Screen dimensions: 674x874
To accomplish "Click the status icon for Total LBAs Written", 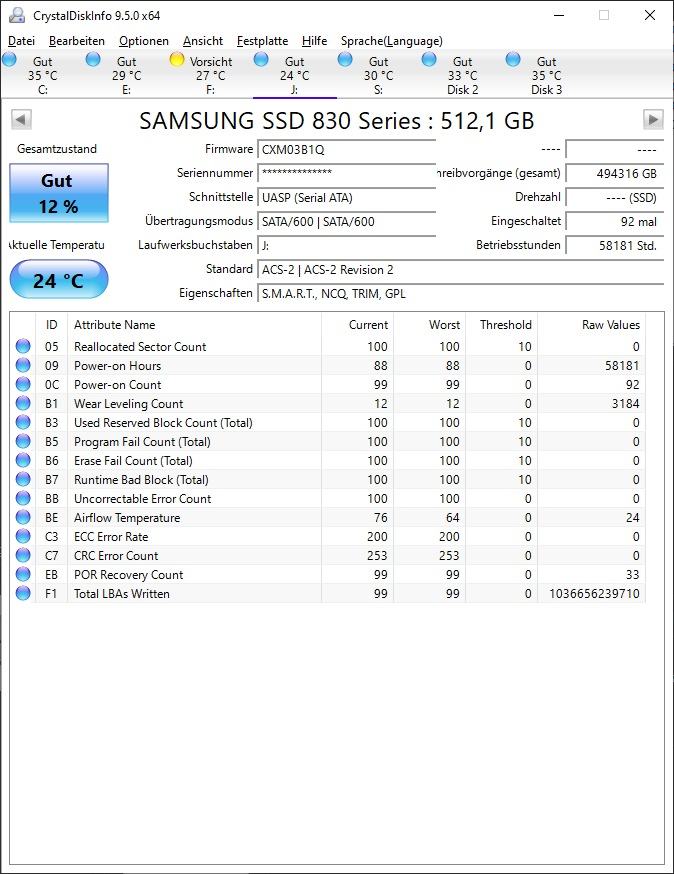I will [x=23, y=593].
